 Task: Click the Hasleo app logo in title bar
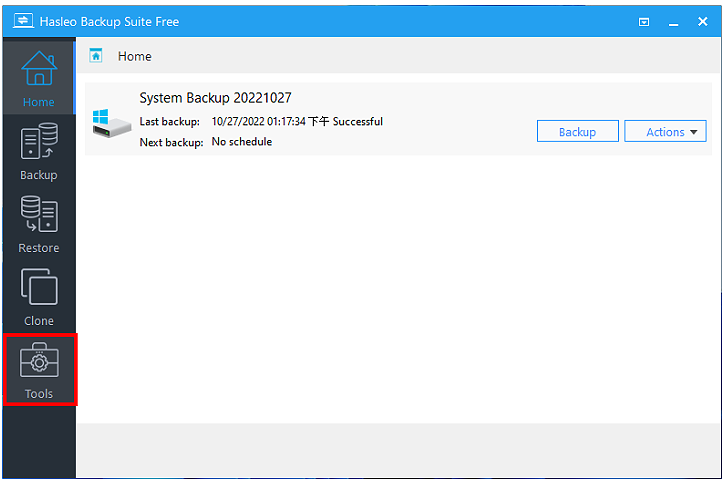click(23, 21)
